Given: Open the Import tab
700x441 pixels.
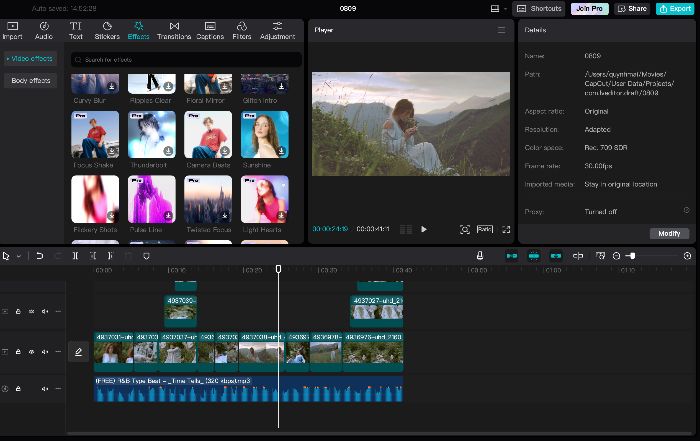Looking at the screenshot, I should [12, 30].
